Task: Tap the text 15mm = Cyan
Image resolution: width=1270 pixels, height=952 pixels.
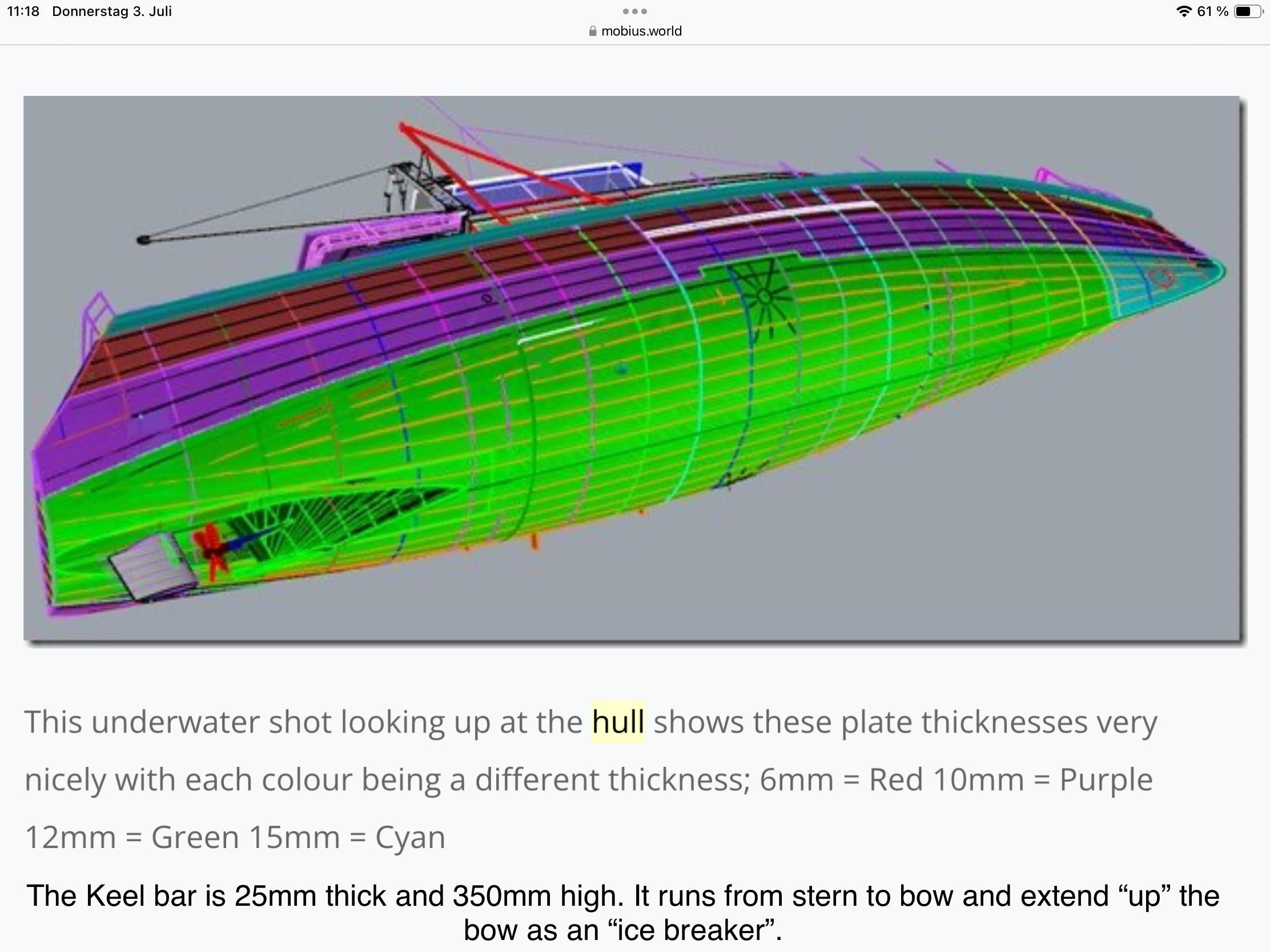Action: (347, 837)
